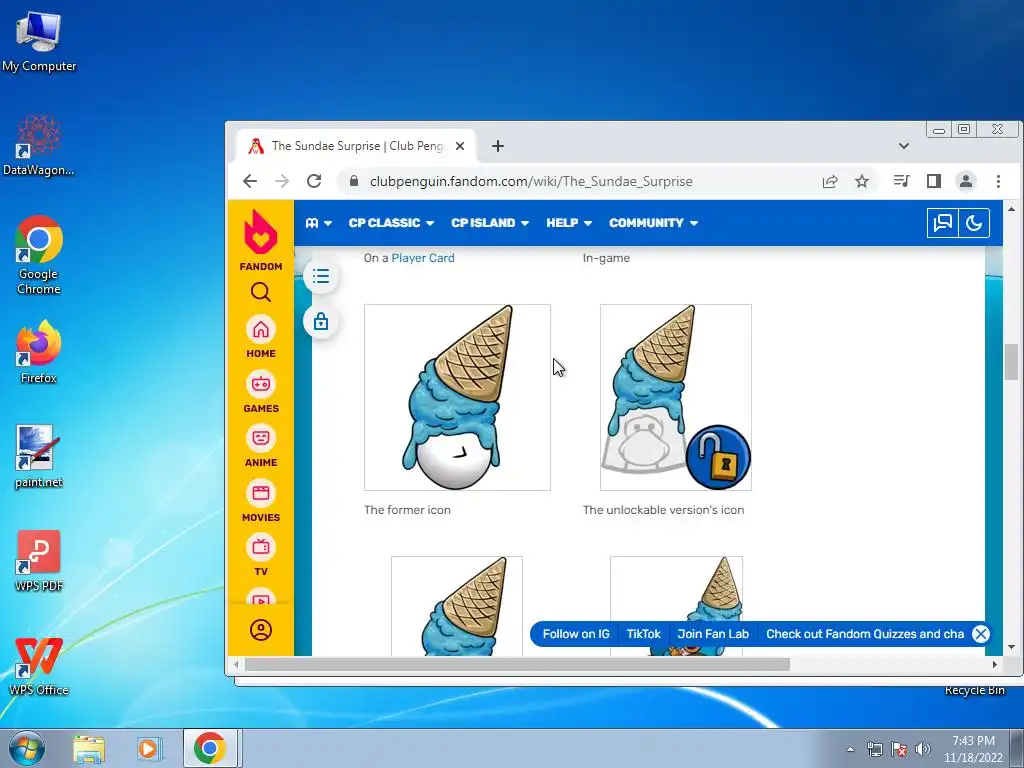
Task: Open Check out Fandom Quizzes link
Action: pos(865,634)
